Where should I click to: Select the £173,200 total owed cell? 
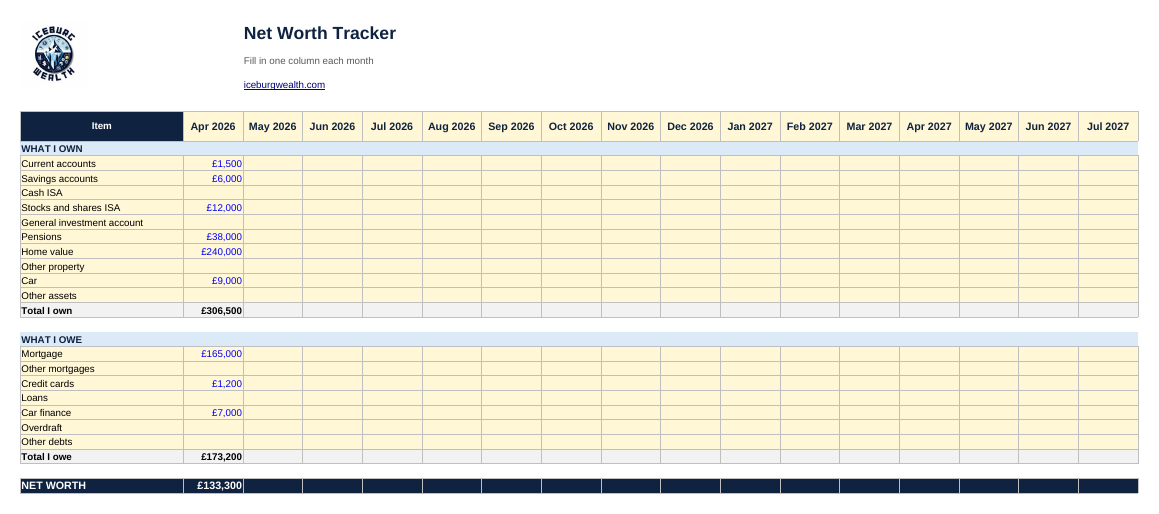(213, 457)
